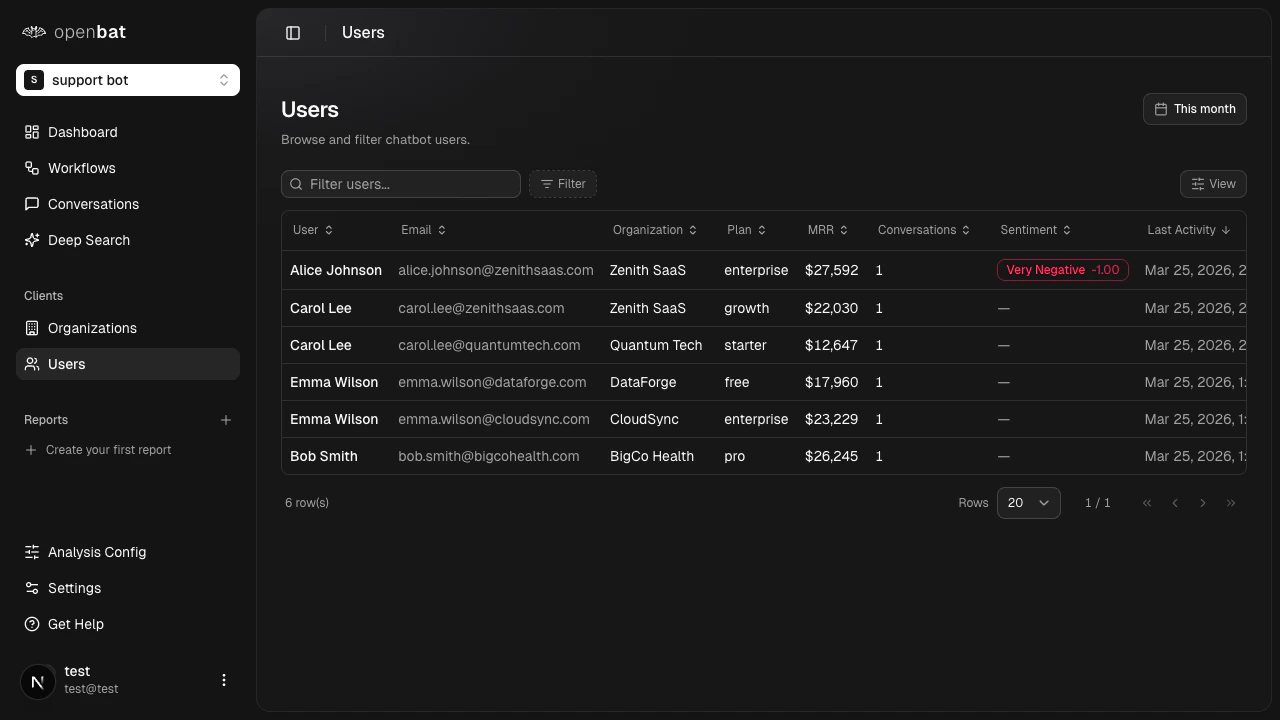1280x720 pixels.
Task: Open the support bot workspace switcher
Action: tap(127, 80)
